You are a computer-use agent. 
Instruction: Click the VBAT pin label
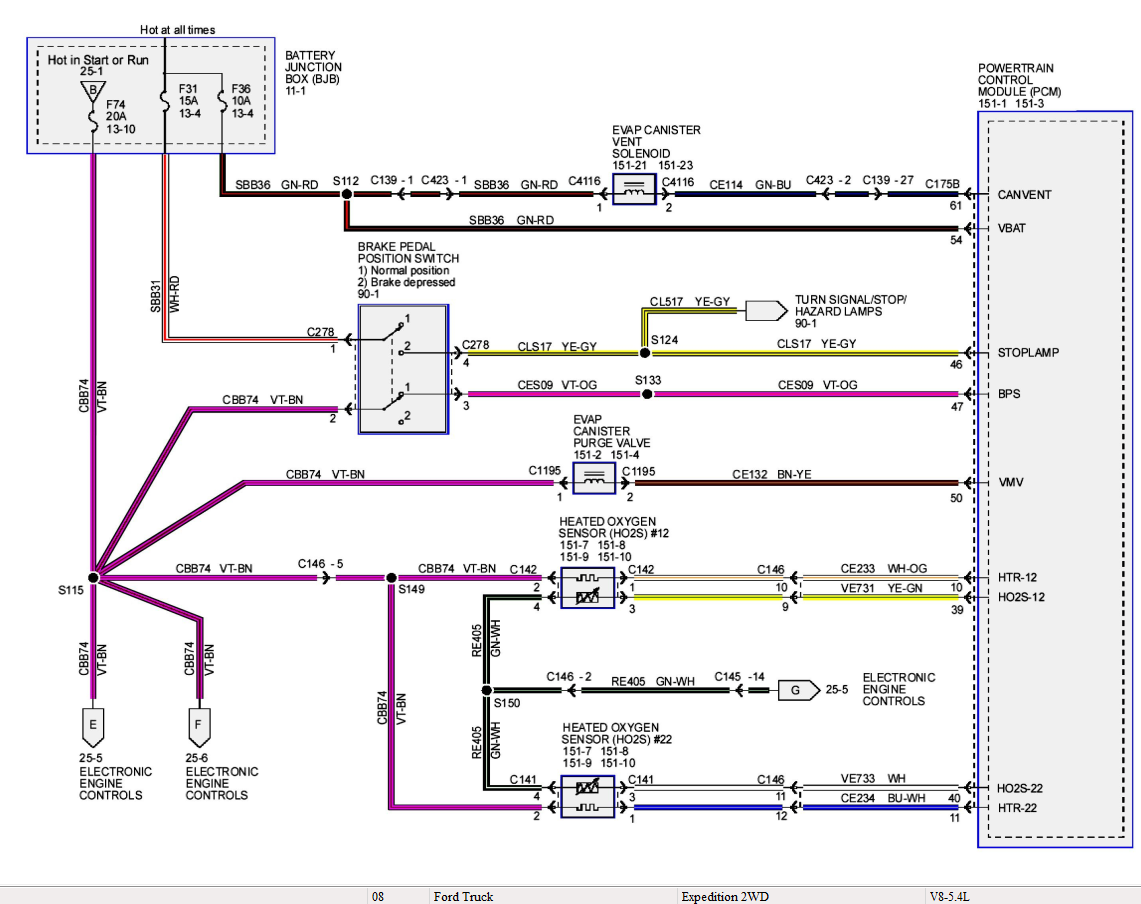click(1011, 228)
